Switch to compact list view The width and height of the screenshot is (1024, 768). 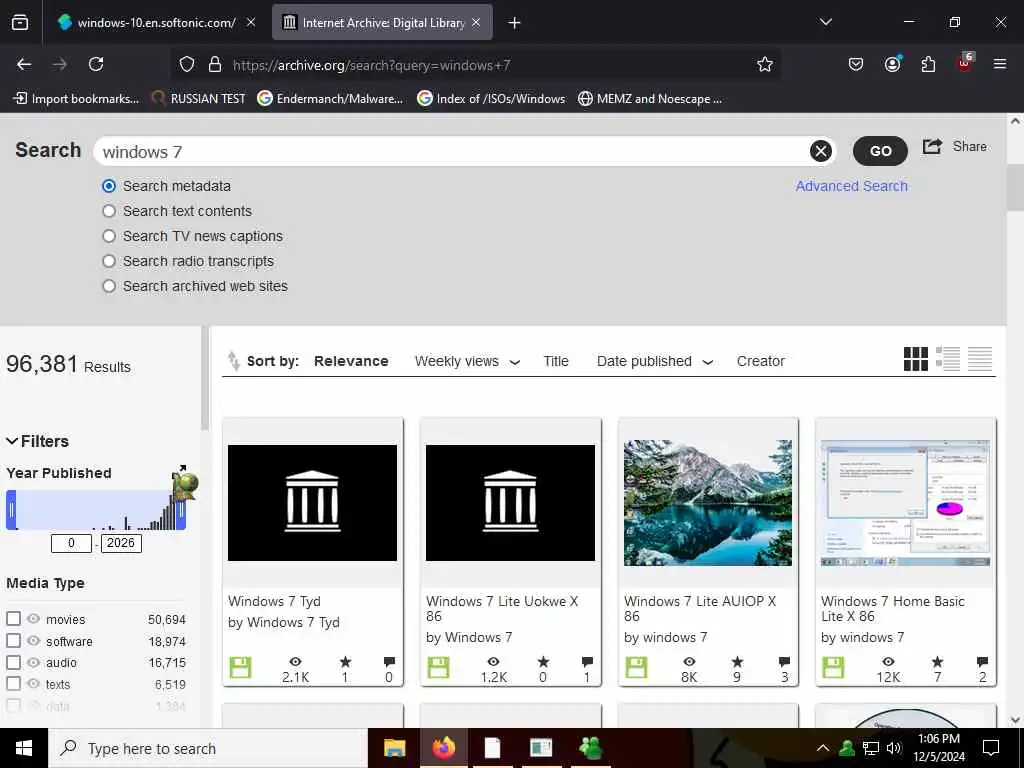[980, 359]
